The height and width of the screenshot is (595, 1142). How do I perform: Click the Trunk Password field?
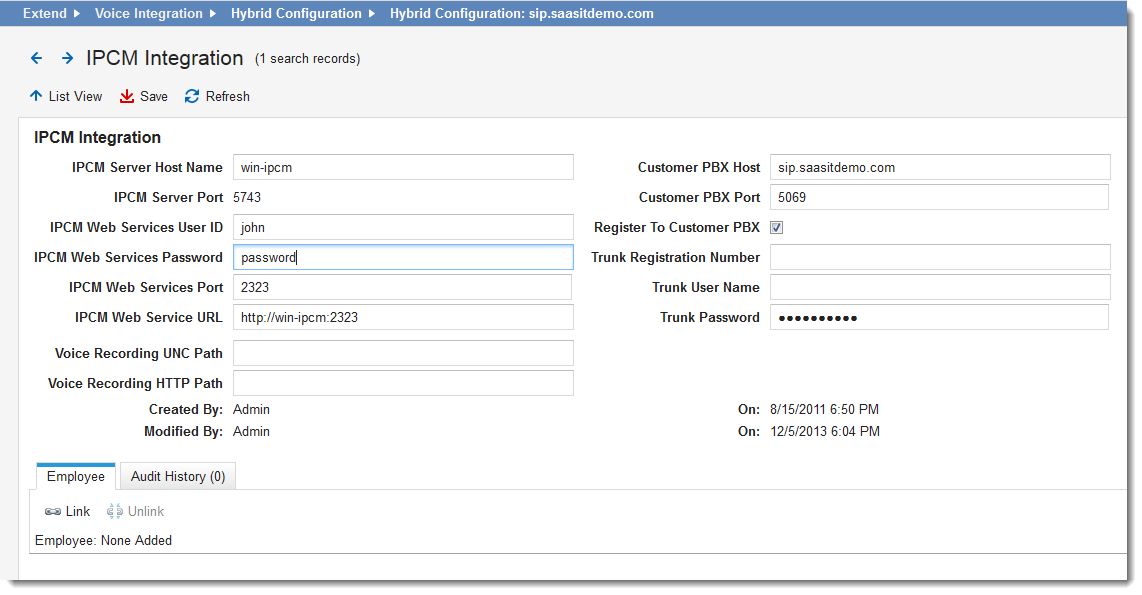tap(939, 318)
